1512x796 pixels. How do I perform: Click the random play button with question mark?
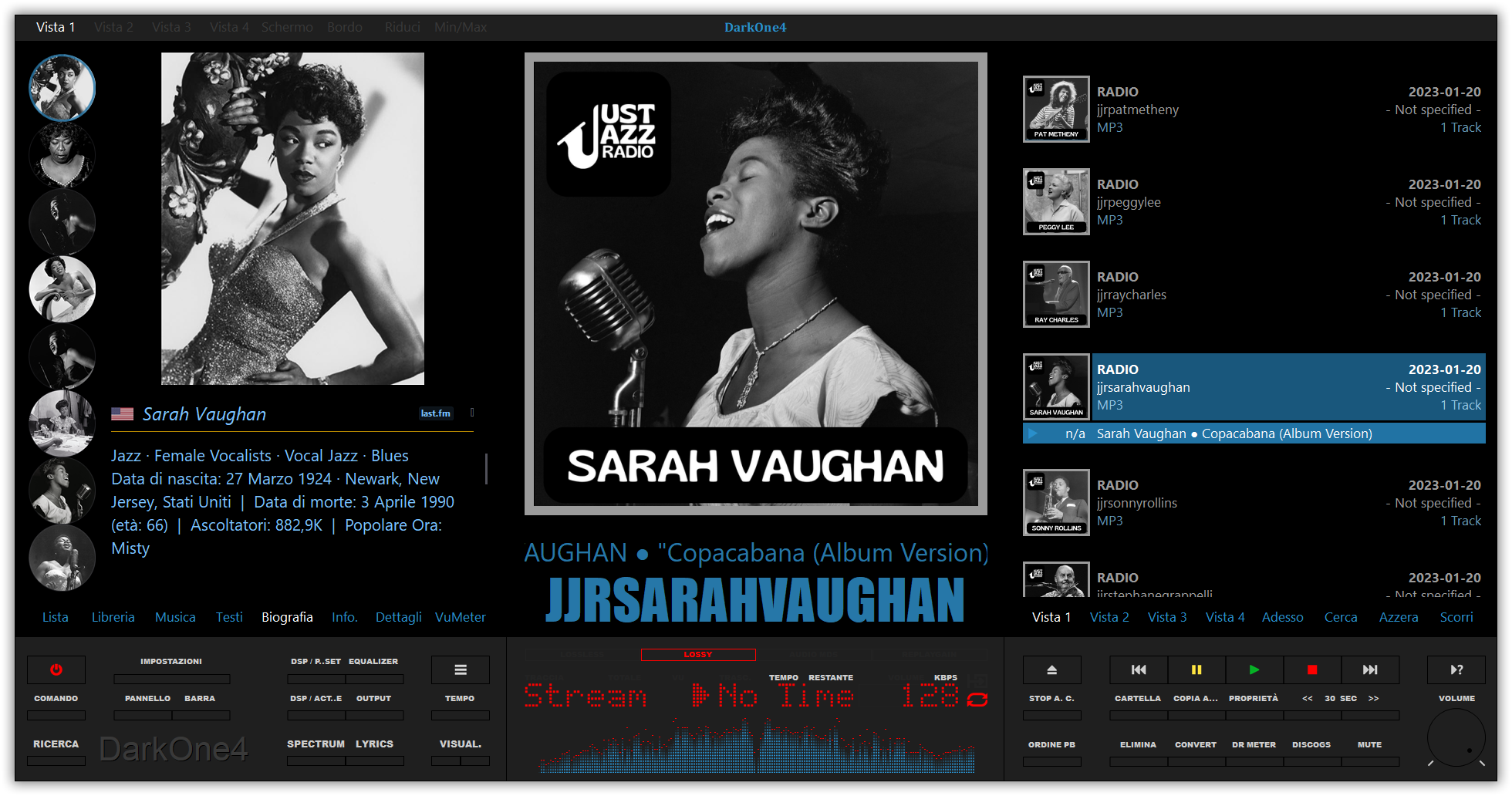(x=1456, y=670)
